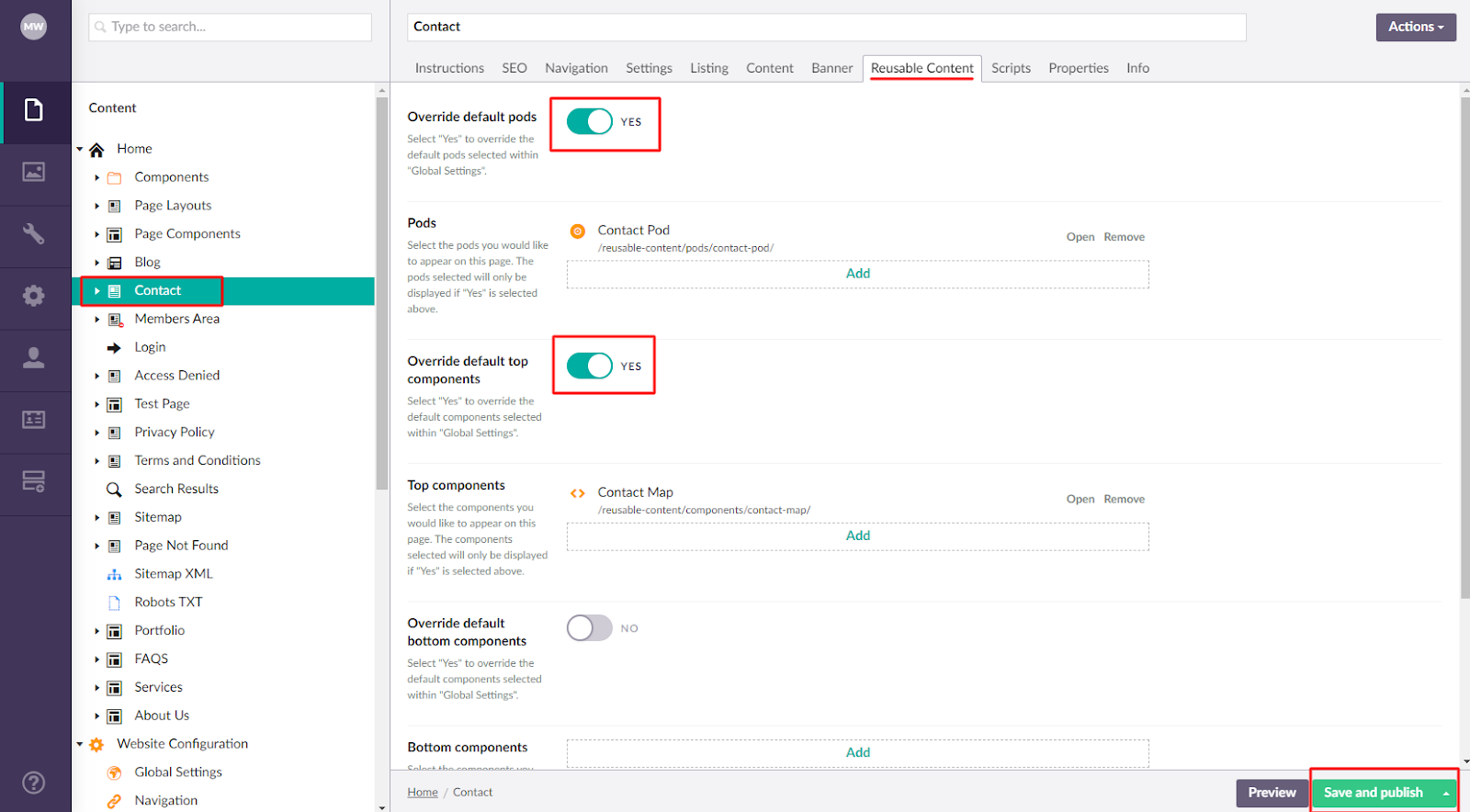Image resolution: width=1470 pixels, height=812 pixels.
Task: Click Add under Pods
Action: point(858,274)
